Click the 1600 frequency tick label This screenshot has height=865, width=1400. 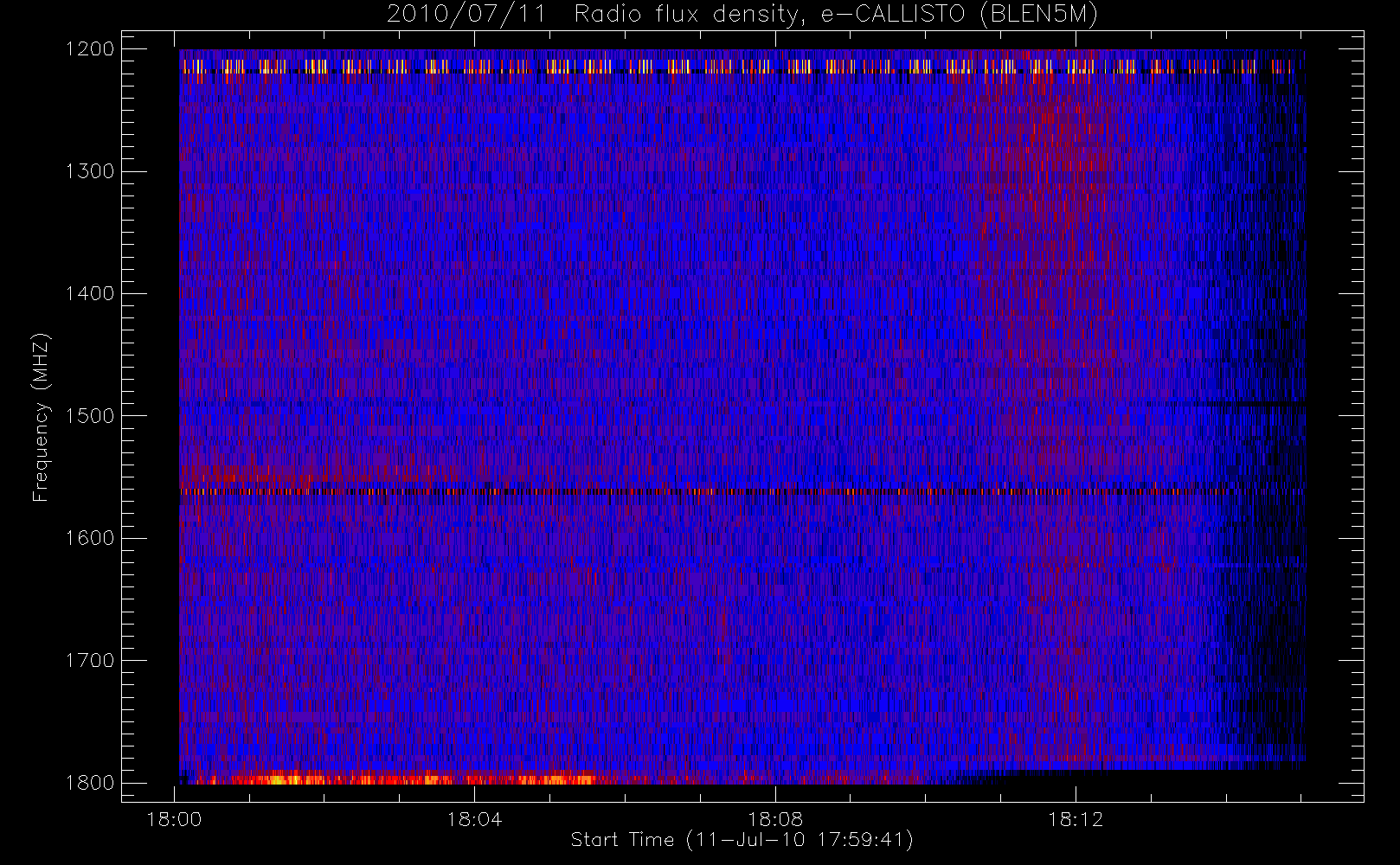tap(90, 538)
